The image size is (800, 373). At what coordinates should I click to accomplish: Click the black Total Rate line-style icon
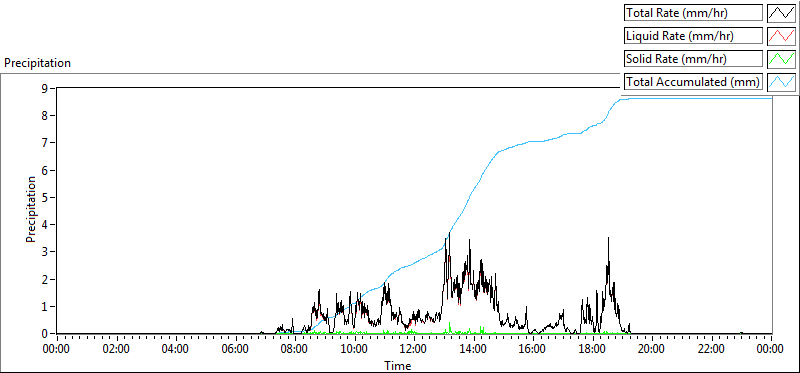tap(782, 13)
